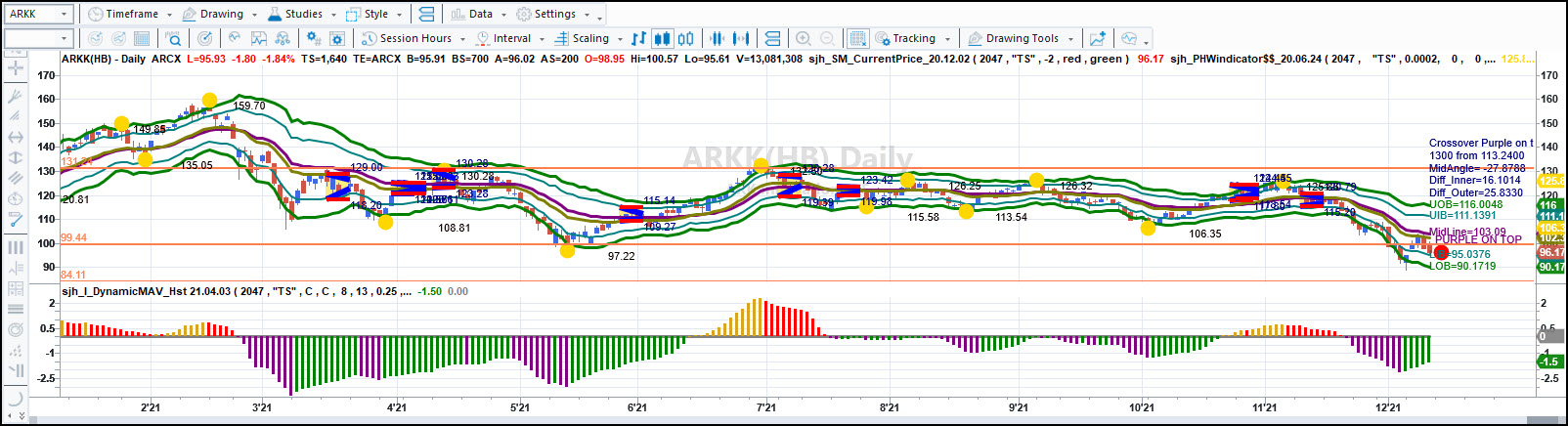The height and width of the screenshot is (426, 1568).
Task: Click the stacked panes icon after bar spacing
Action: (772, 38)
